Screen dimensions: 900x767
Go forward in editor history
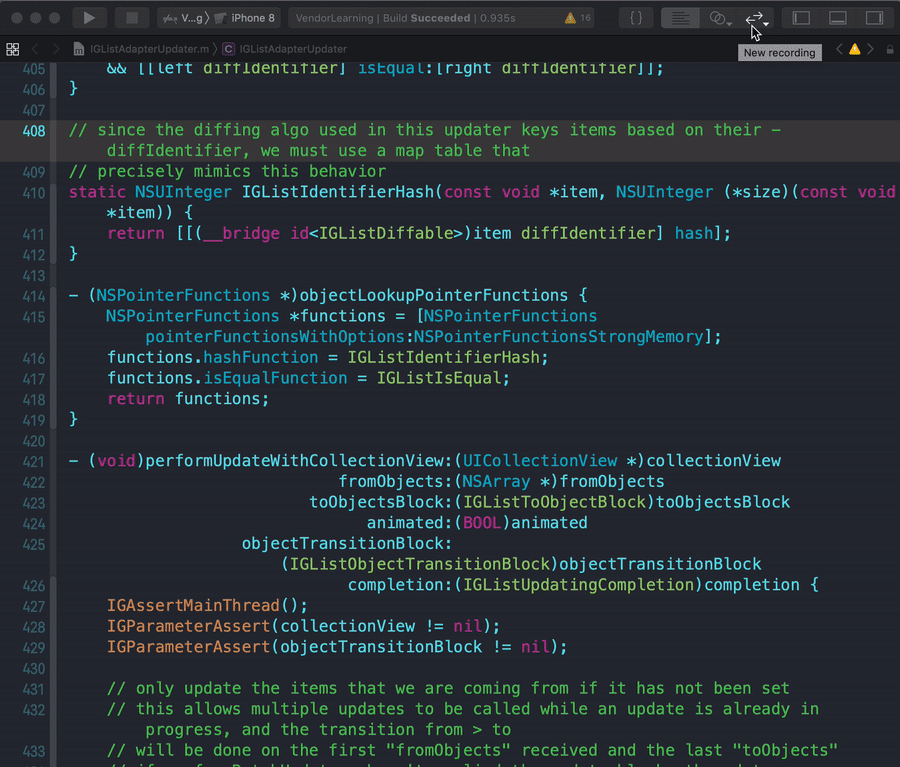tap(56, 49)
